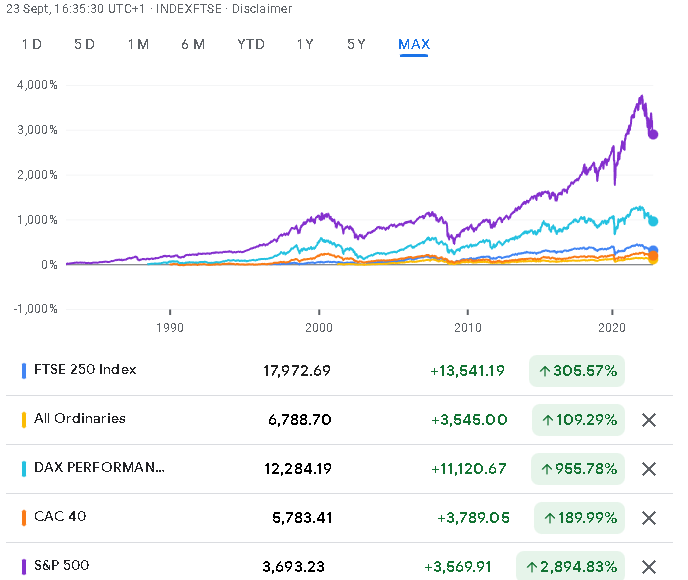Click the +3,789.05 change value
Image resolution: width=688 pixels, height=580 pixels.
click(x=473, y=518)
